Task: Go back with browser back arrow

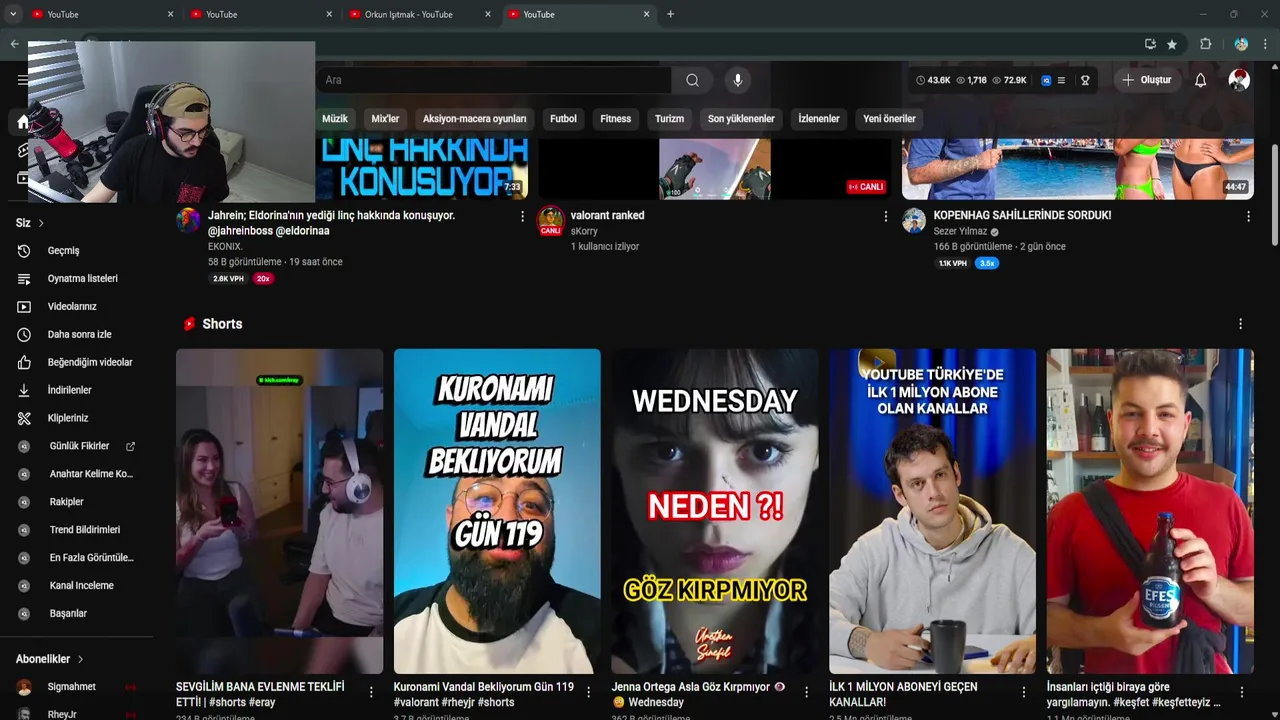Action: click(14, 44)
